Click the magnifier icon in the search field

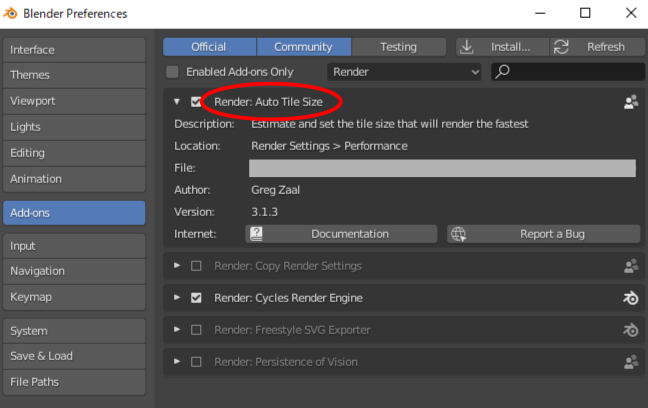[x=503, y=72]
